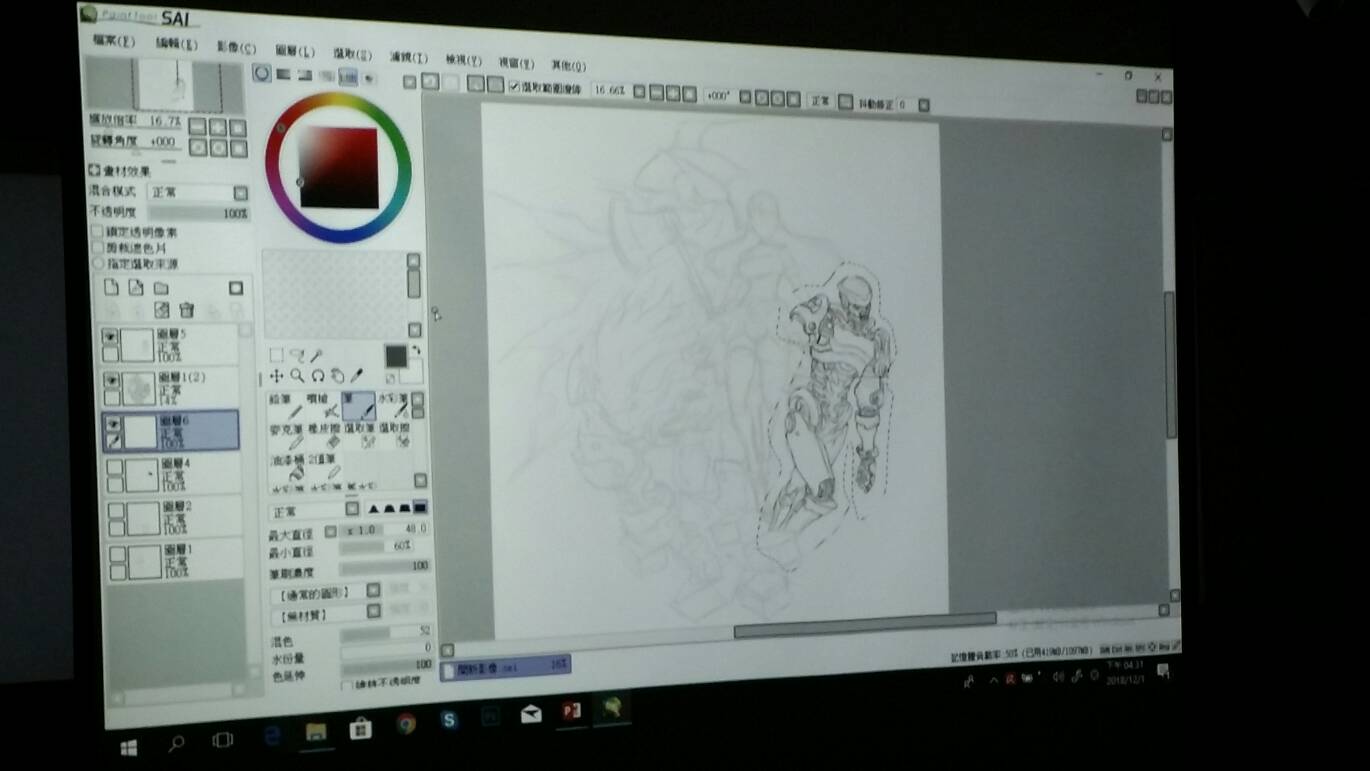This screenshot has height=771, width=1370.
Task: Swap foreground and background colors
Action: click(x=415, y=350)
